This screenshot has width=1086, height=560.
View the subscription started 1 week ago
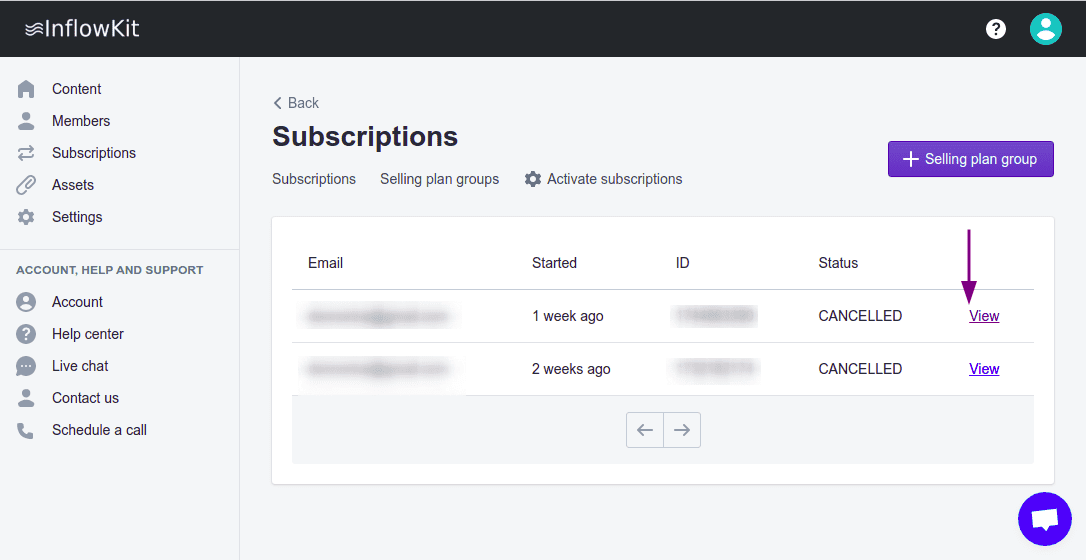coord(984,316)
